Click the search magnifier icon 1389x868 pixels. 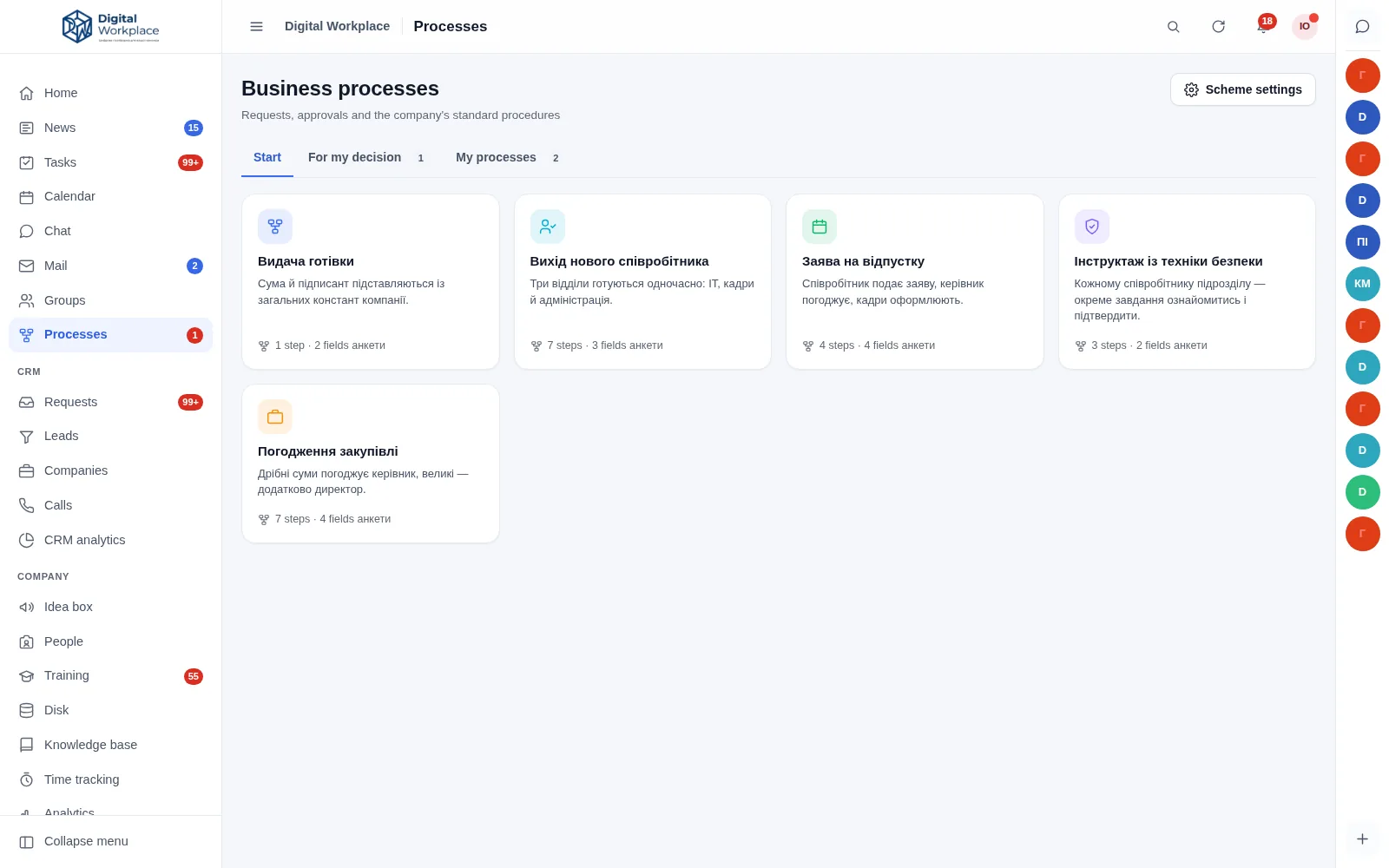point(1173,27)
